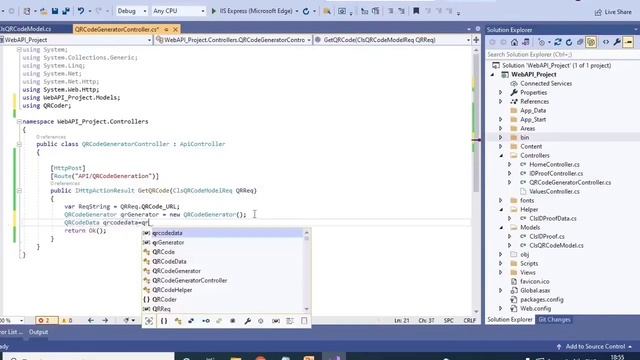Viewport: 640px width, 360px height.
Task: Click the Search Solution Explorer input field
Action: coord(562,54)
